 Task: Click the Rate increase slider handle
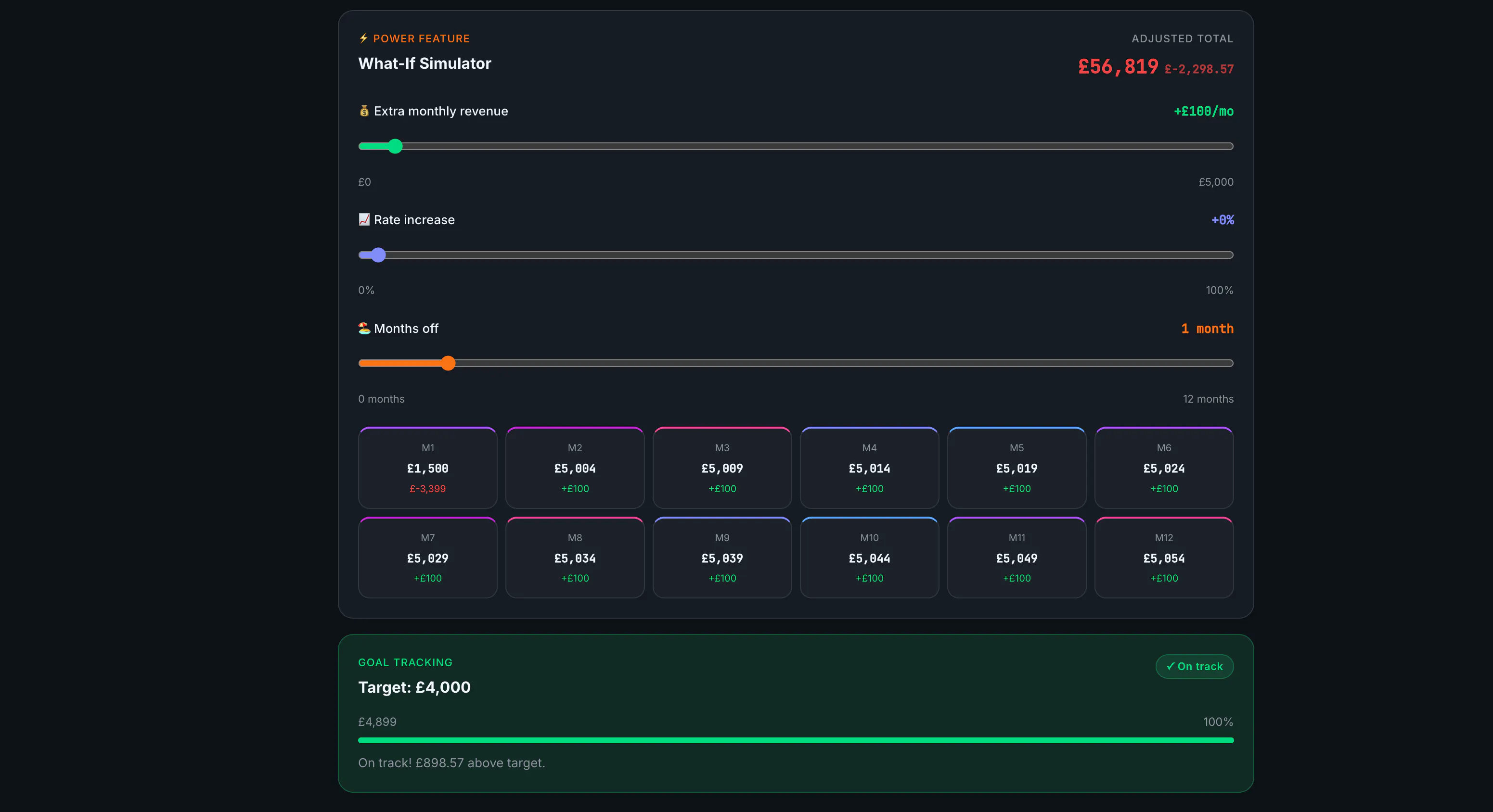point(378,255)
